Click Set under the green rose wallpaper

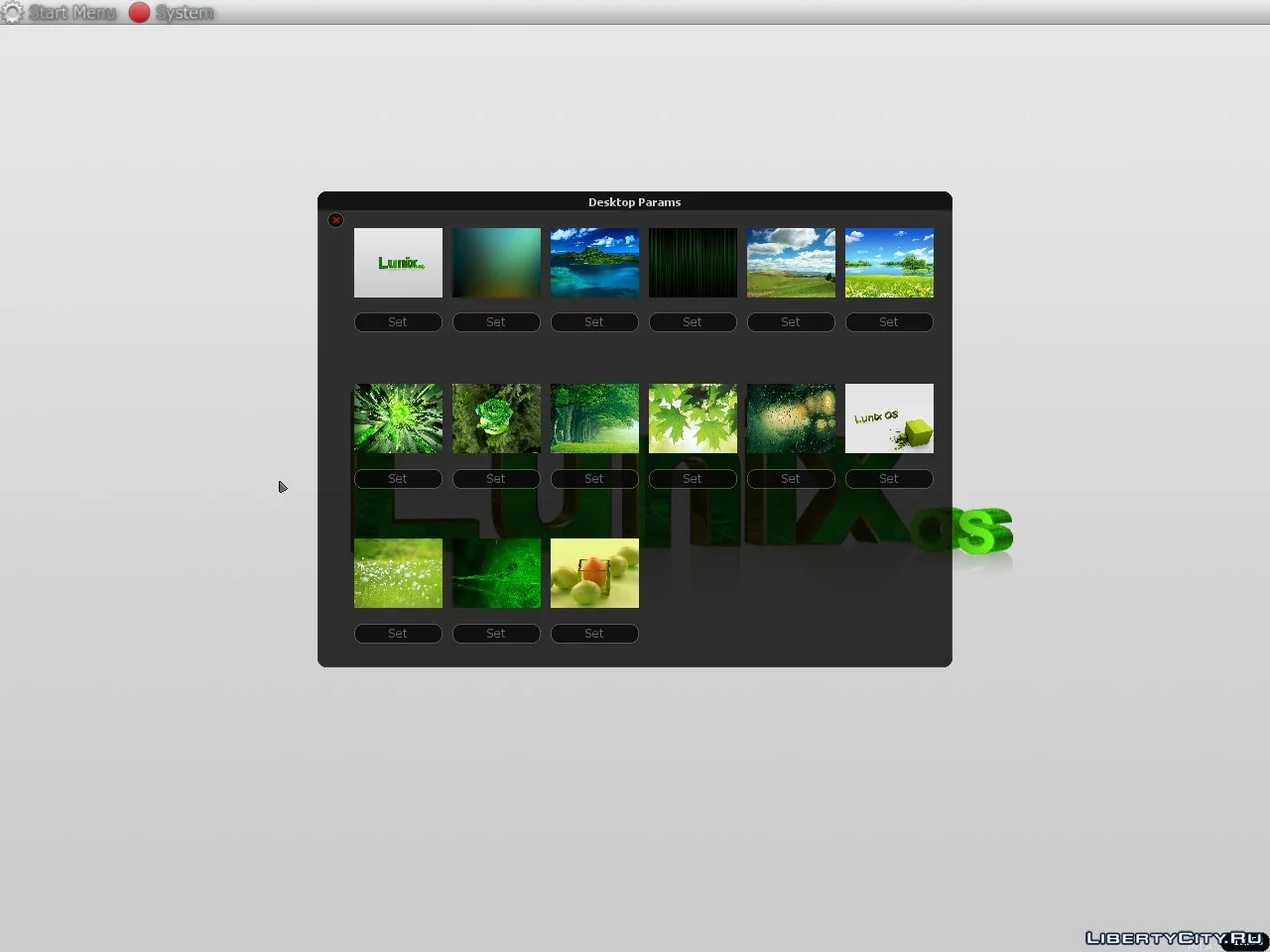tap(496, 479)
